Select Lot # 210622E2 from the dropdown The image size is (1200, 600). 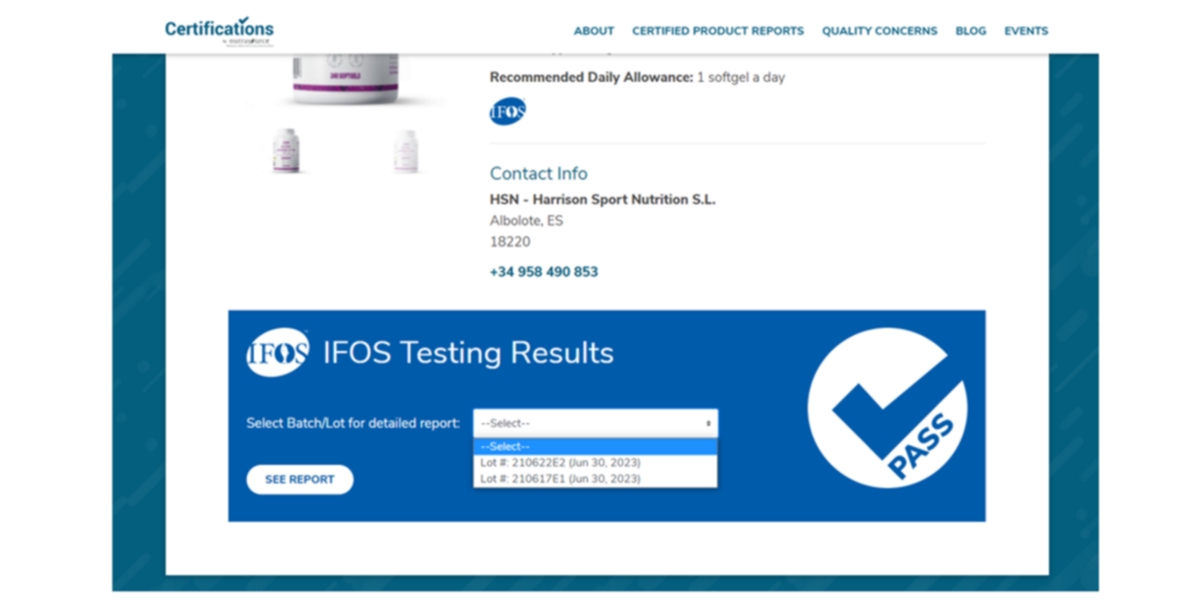pos(559,462)
